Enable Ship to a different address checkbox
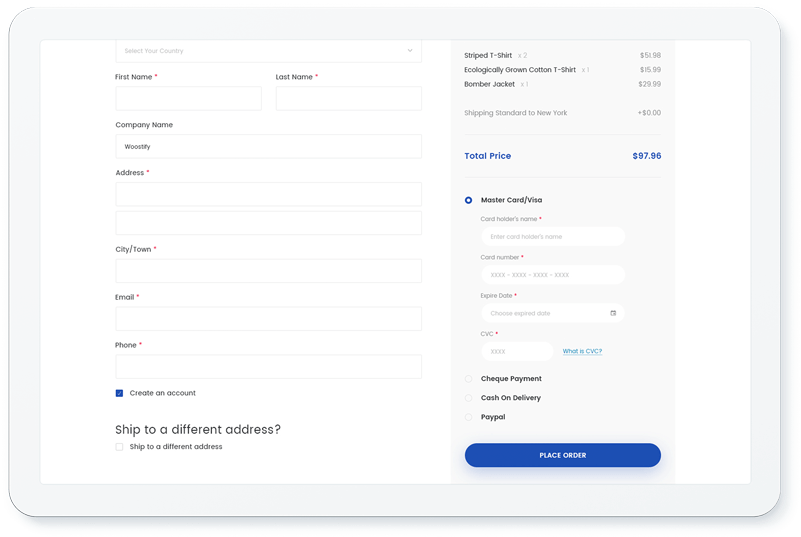 click(x=119, y=447)
